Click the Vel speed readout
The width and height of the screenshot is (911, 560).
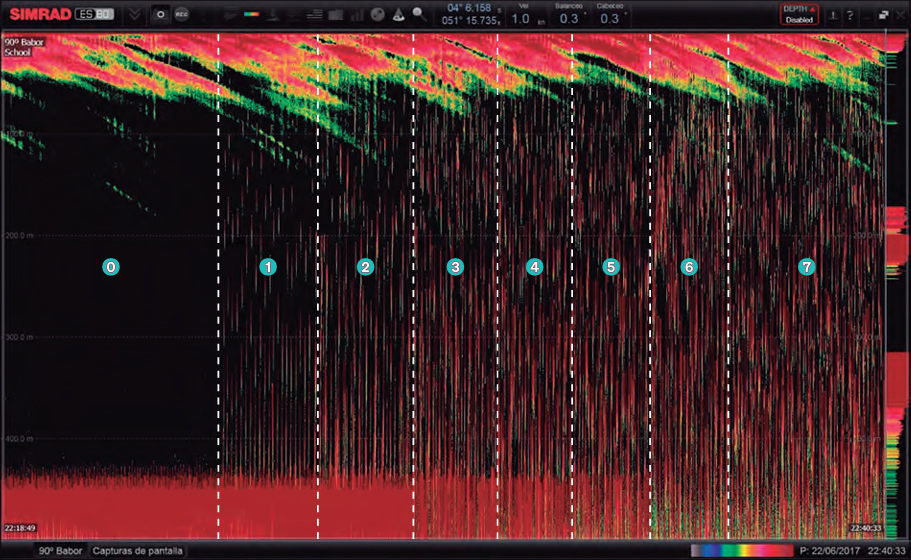tap(521, 14)
